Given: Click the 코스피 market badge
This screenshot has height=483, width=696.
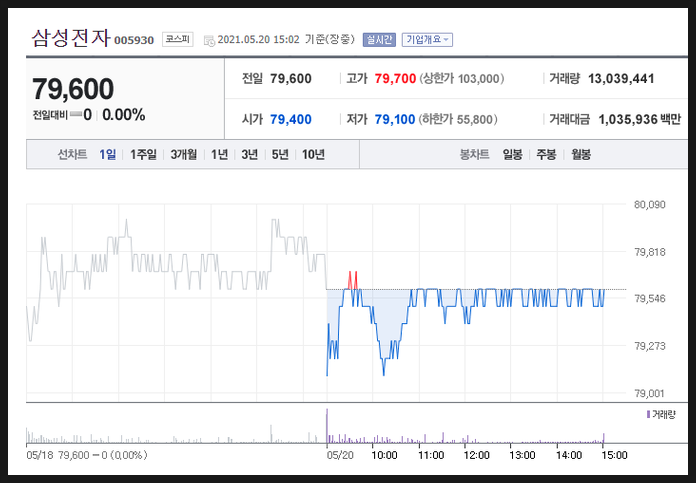Looking at the screenshot, I should click(x=178, y=40).
